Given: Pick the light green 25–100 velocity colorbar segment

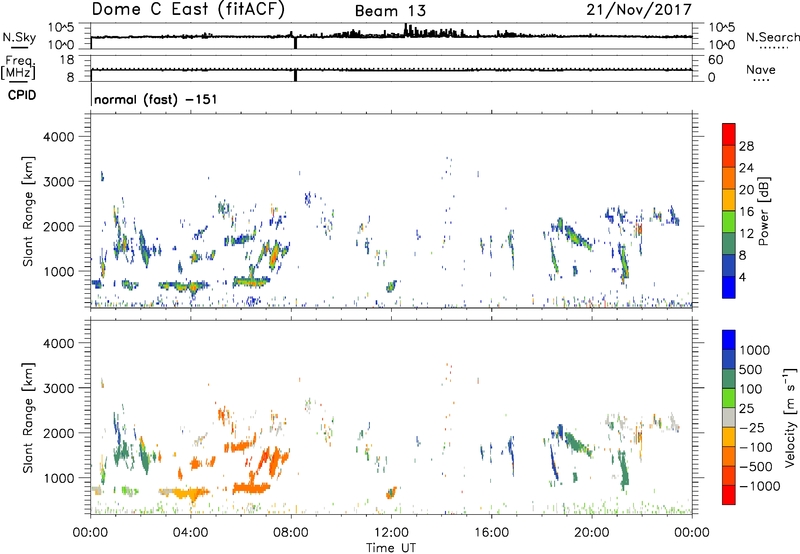Looking at the screenshot, I should click(729, 398).
